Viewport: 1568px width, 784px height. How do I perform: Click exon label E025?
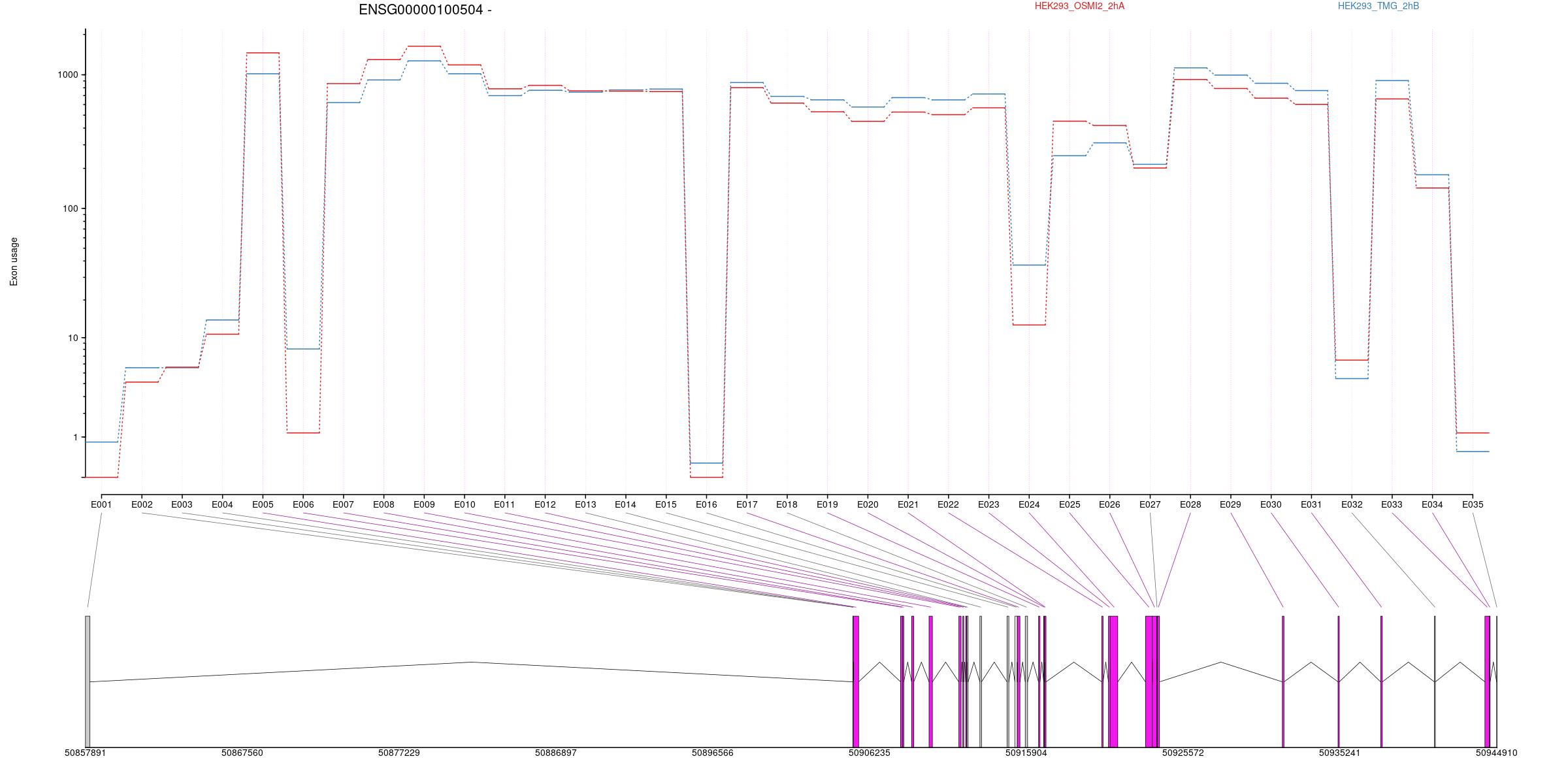point(1070,504)
